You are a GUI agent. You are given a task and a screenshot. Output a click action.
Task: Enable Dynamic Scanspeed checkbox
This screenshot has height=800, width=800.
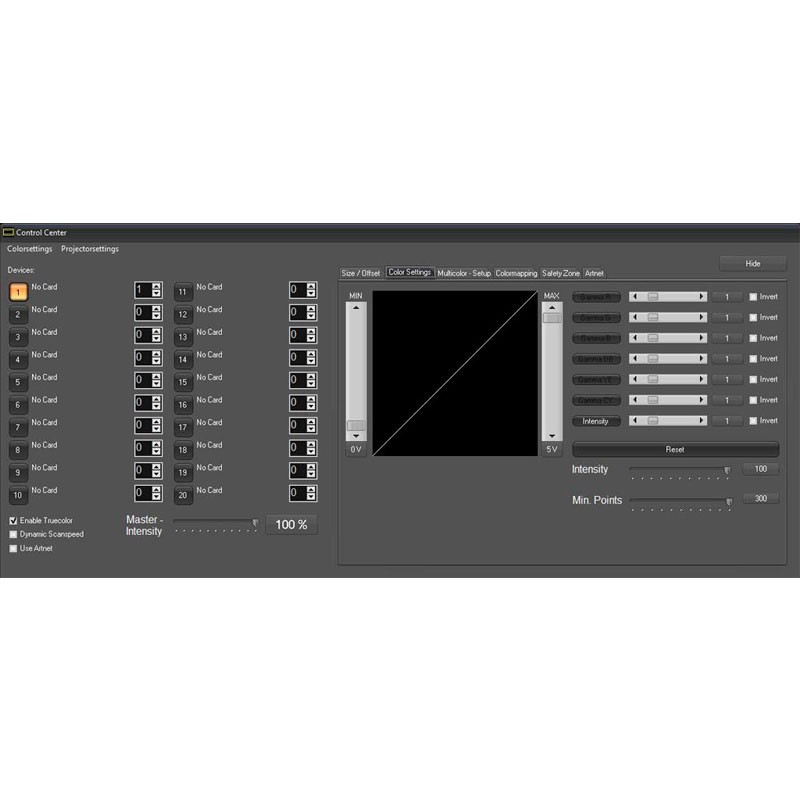[13, 534]
